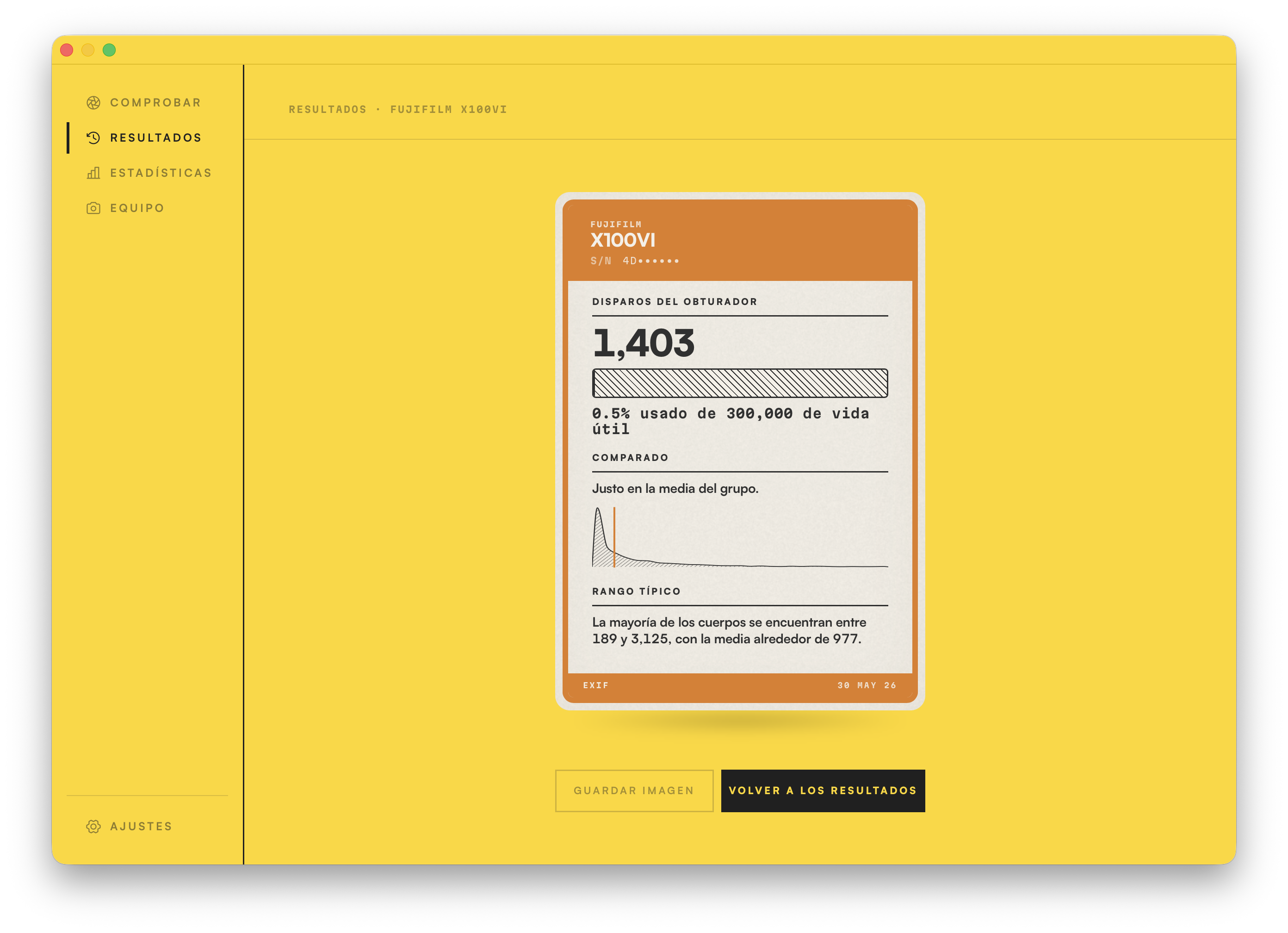Click the Resultados breadcrumb in header

pos(328,110)
